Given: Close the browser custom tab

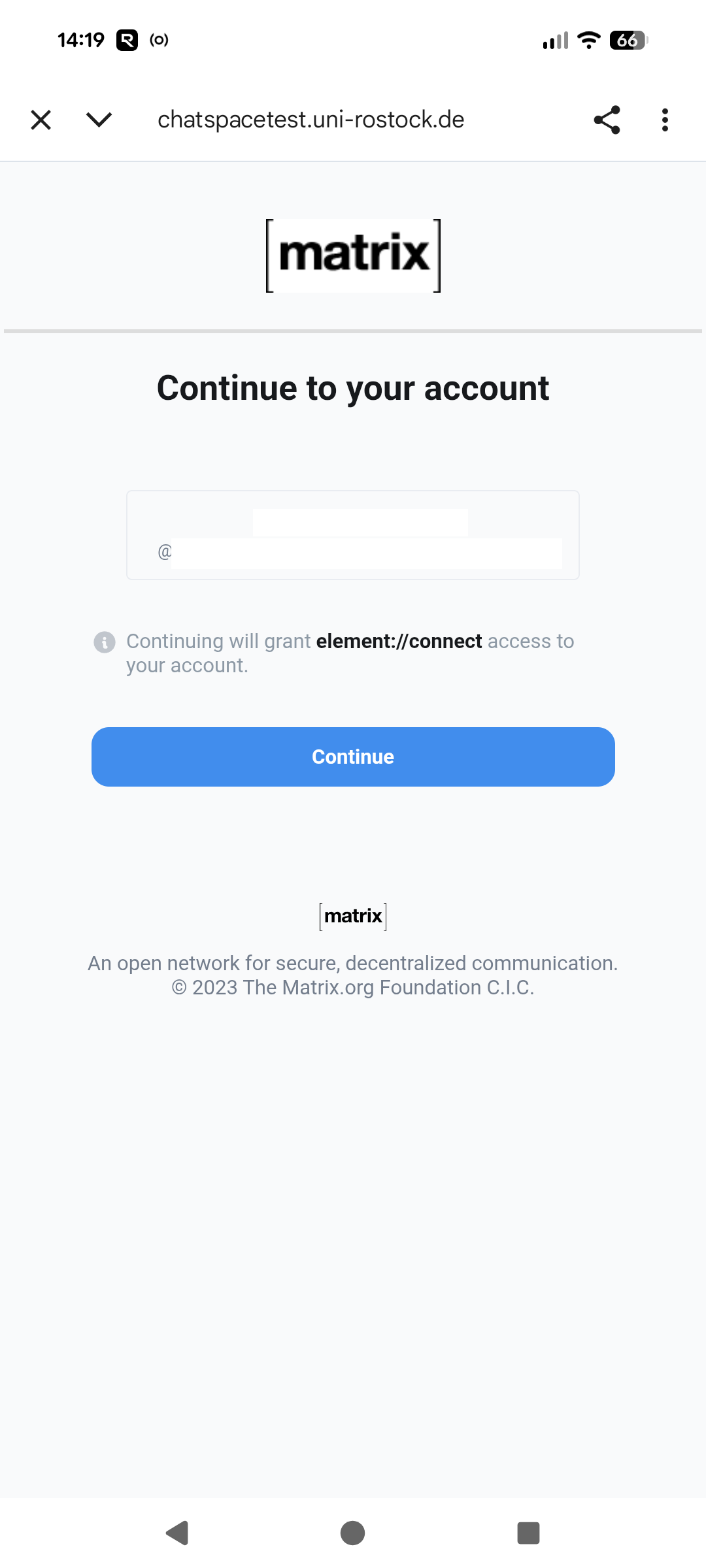Looking at the screenshot, I should (41, 120).
